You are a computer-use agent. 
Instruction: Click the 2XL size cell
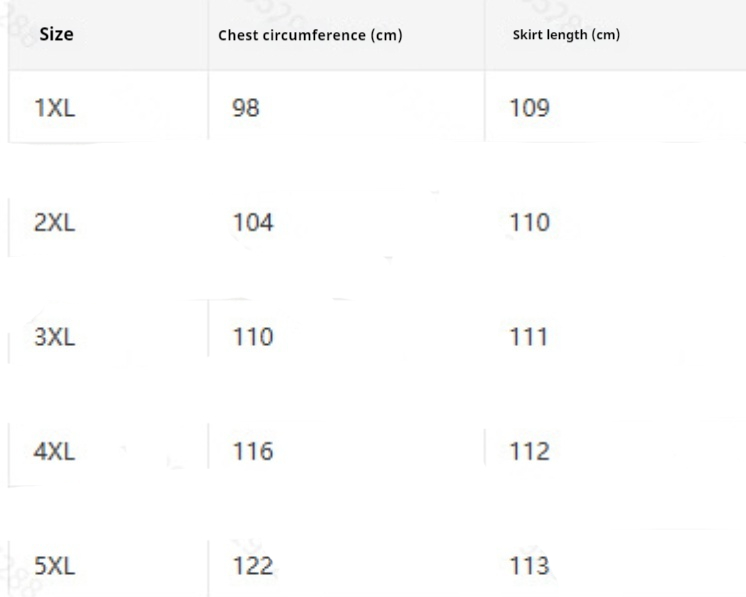tap(54, 223)
